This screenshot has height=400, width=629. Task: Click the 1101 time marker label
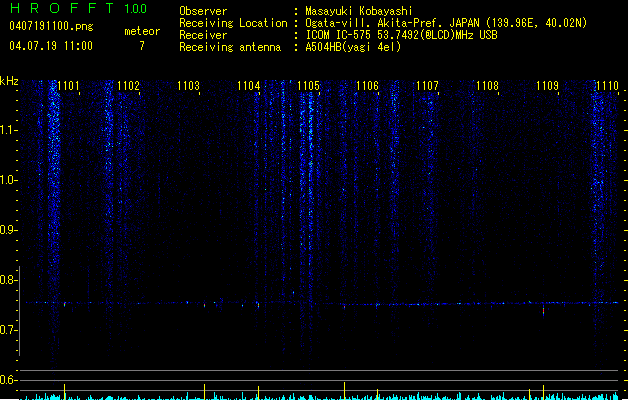[x=68, y=86]
